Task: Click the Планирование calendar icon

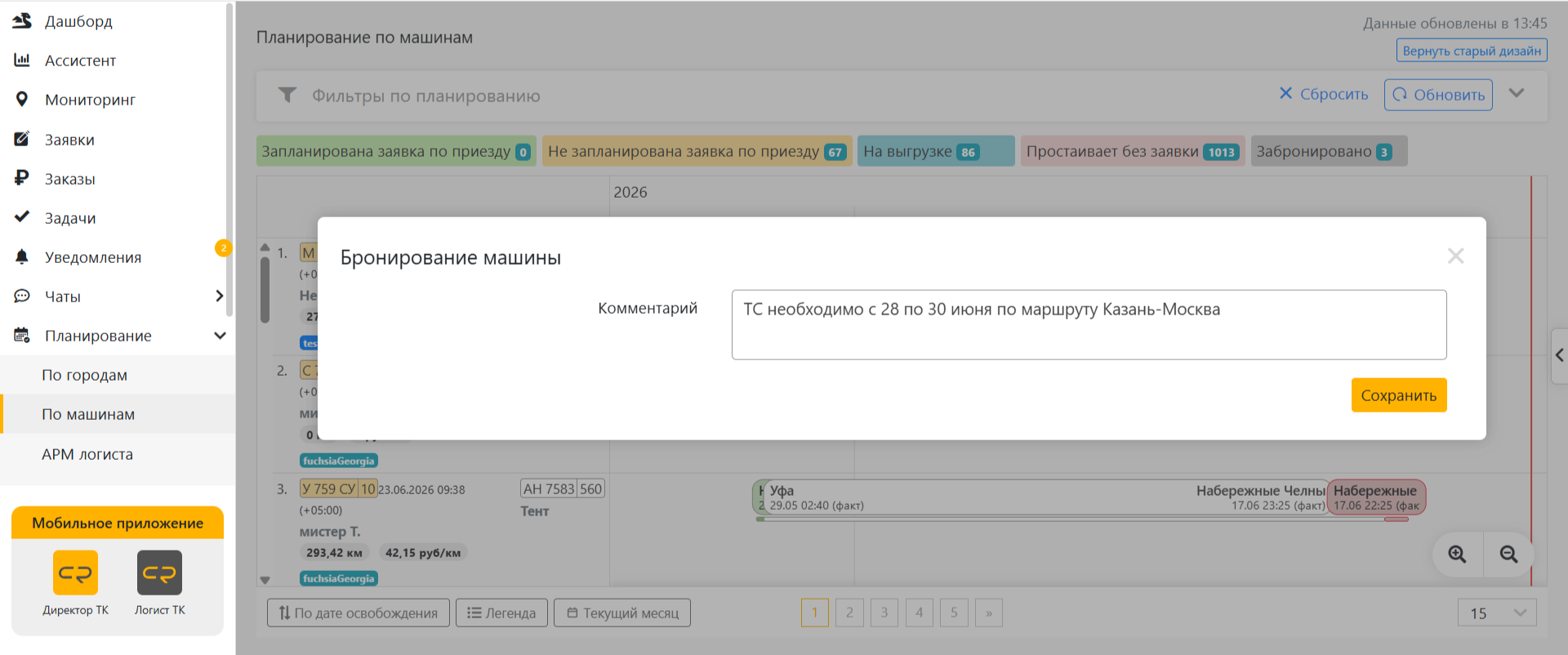Action: [x=22, y=335]
